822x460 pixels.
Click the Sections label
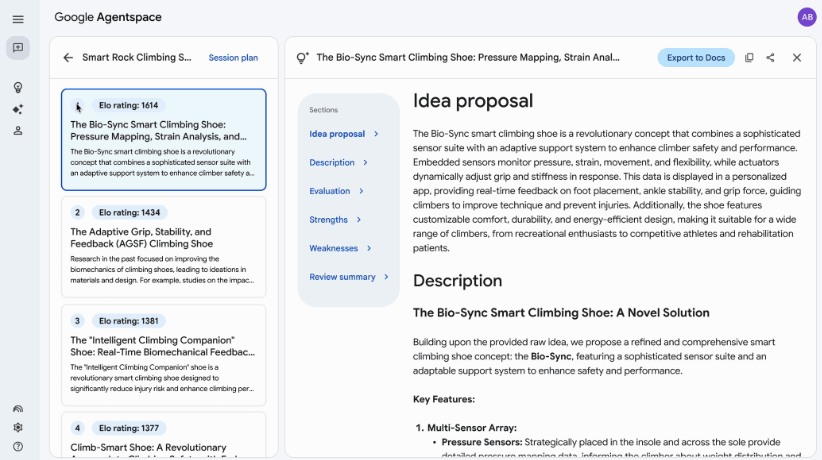click(x=323, y=110)
